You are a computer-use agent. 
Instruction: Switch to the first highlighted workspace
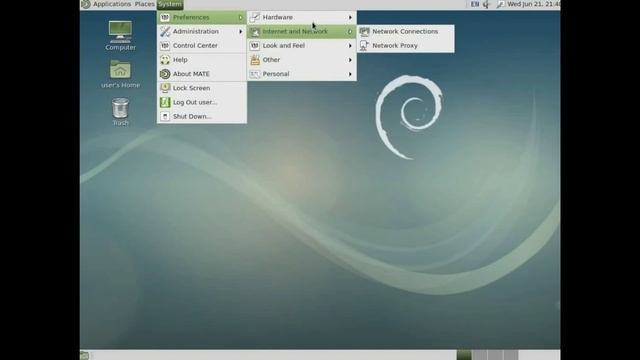(x=464, y=355)
